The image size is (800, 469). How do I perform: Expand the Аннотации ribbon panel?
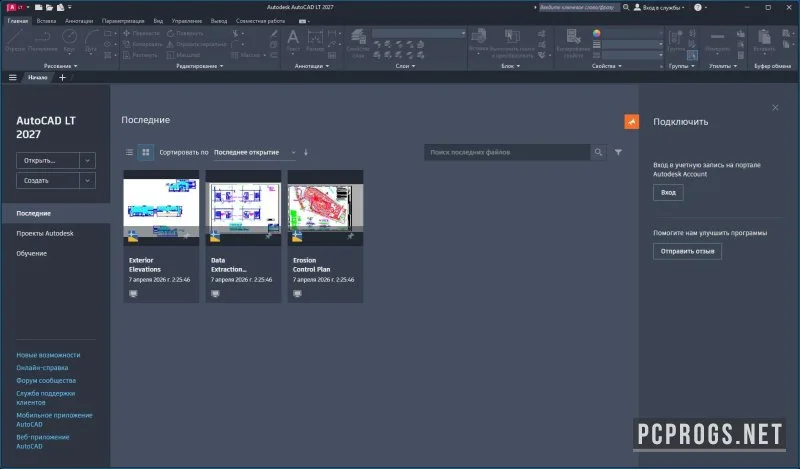312,66
